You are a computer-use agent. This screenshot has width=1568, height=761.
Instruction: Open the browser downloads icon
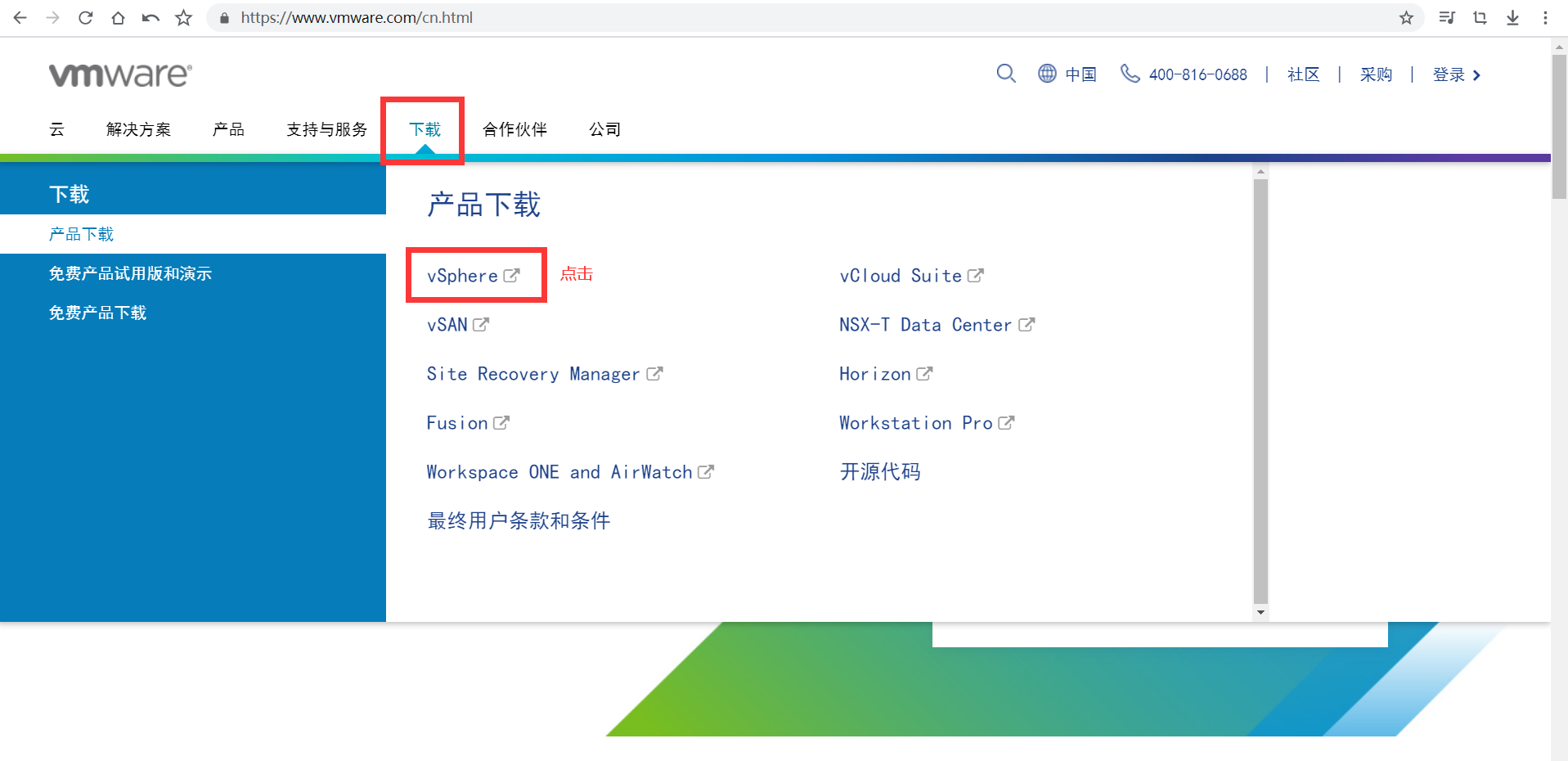click(x=1512, y=17)
